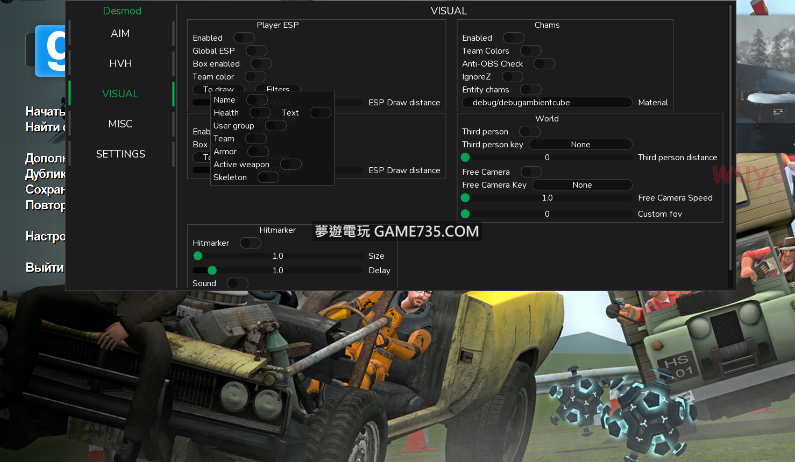Enable Armor drawing option
The width and height of the screenshot is (795, 462).
coord(258,151)
